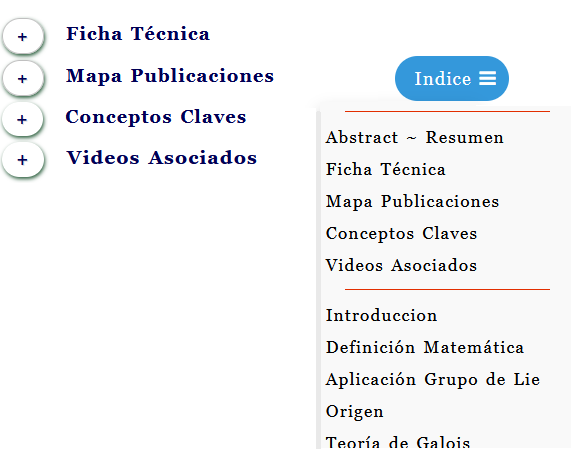Viewport: 586px width, 449px height.
Task: Go to Abstract ~ Resumen in index
Action: (x=414, y=138)
